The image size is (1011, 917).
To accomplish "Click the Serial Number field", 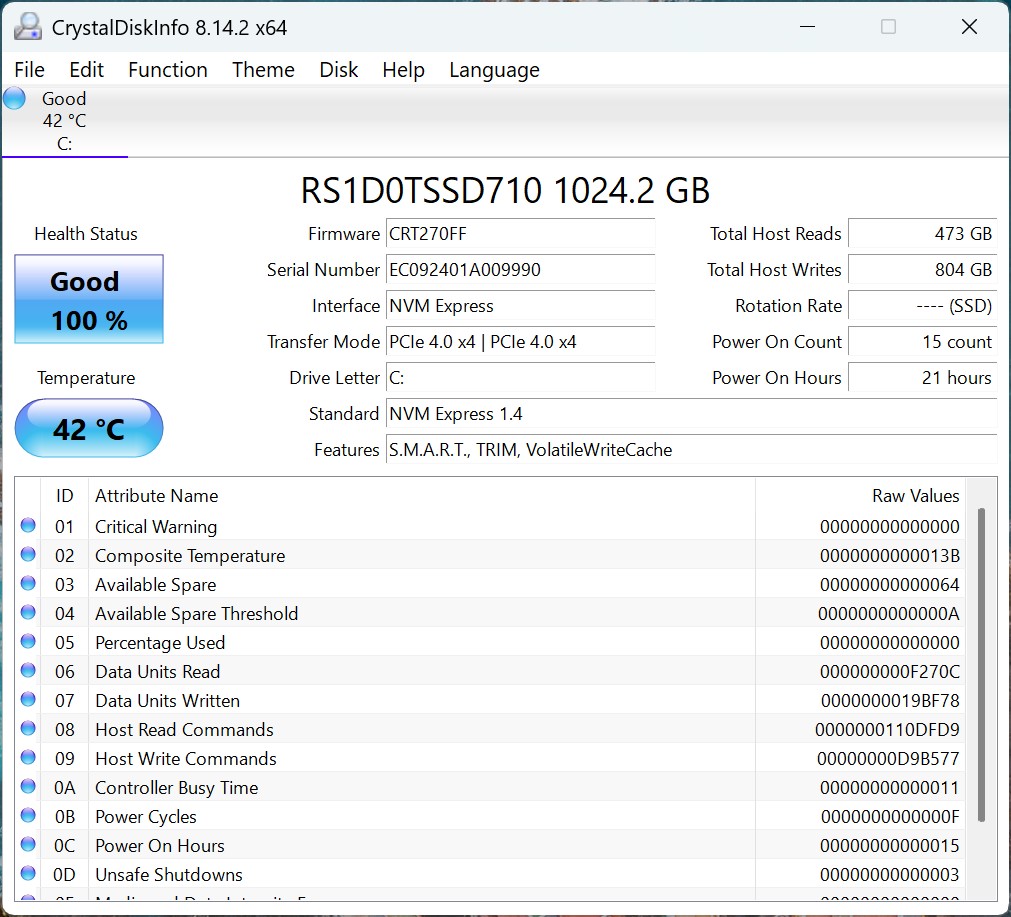I will (x=520, y=270).
